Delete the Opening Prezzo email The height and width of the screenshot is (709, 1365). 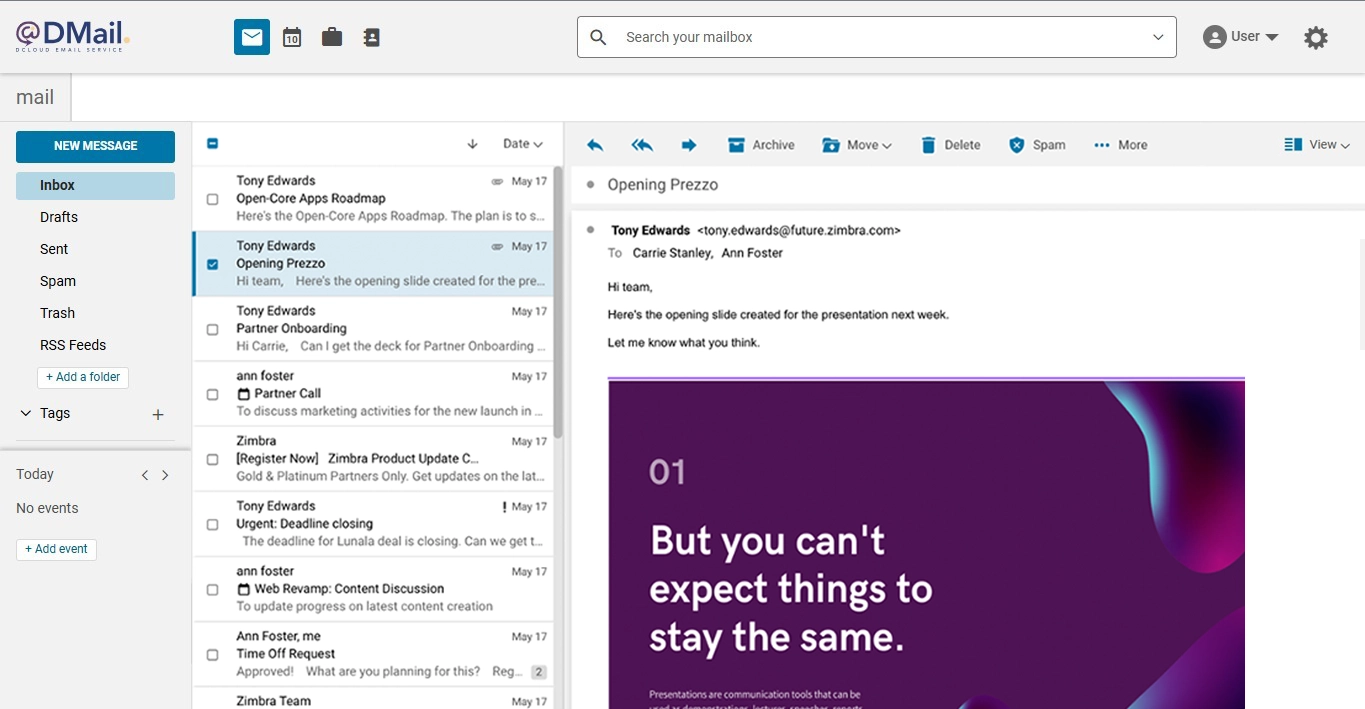[949, 144]
